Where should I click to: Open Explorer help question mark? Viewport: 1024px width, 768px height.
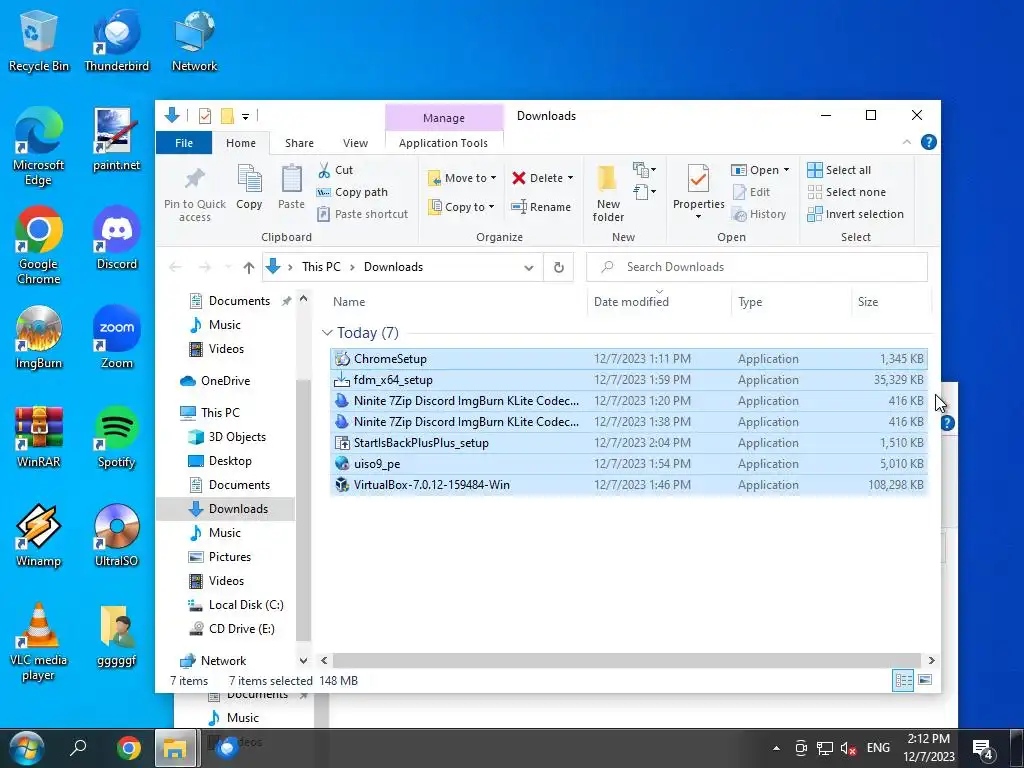click(x=929, y=142)
